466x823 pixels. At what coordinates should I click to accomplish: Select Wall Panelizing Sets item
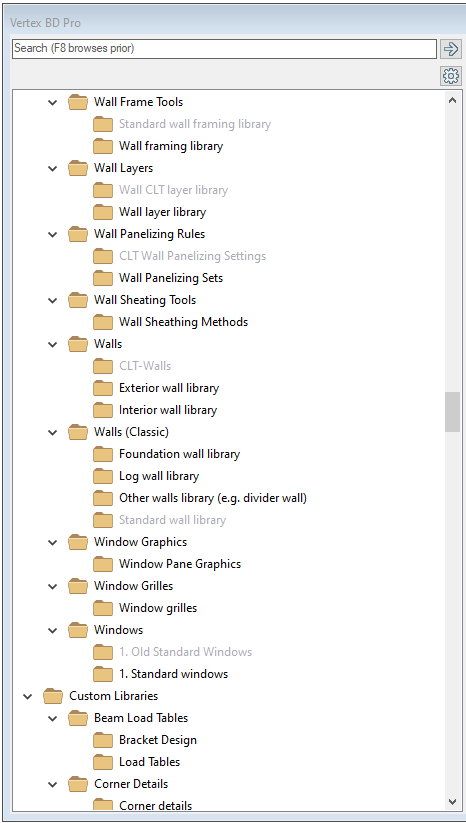(171, 278)
